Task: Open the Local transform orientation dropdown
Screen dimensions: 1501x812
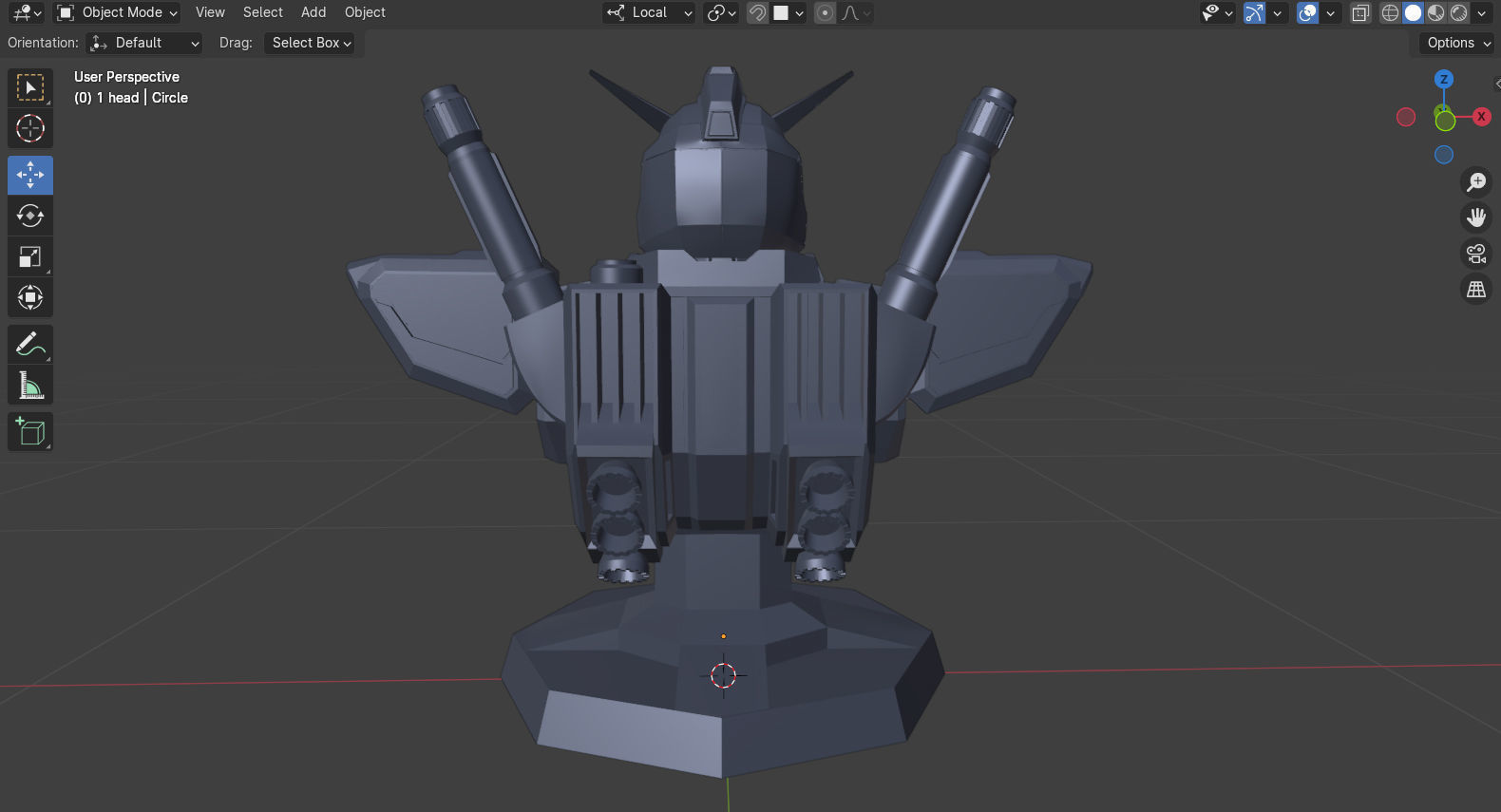Action: pyautogui.click(x=650, y=12)
